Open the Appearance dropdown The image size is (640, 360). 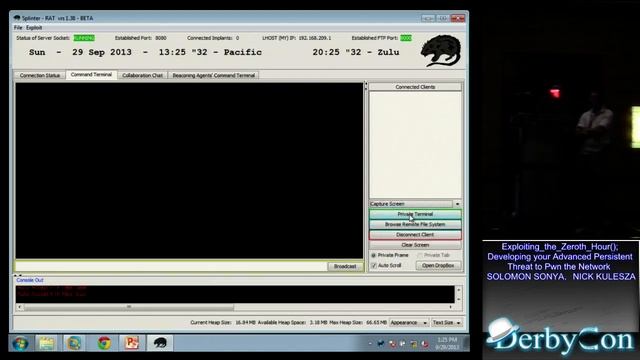tap(409, 322)
